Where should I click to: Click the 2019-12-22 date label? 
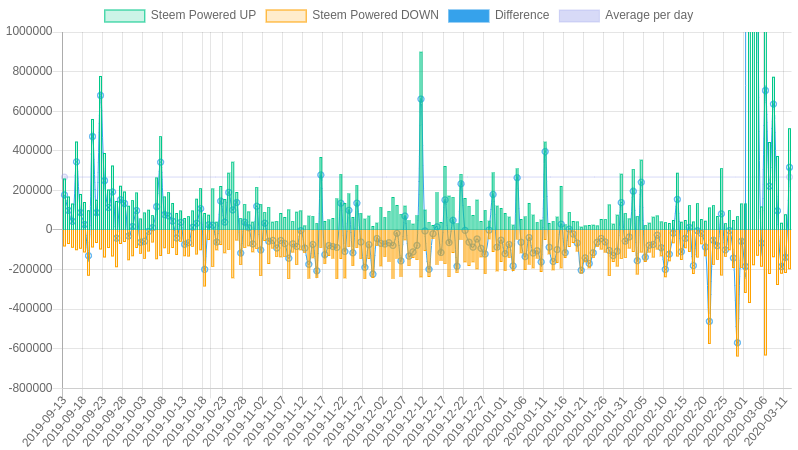pos(445,419)
